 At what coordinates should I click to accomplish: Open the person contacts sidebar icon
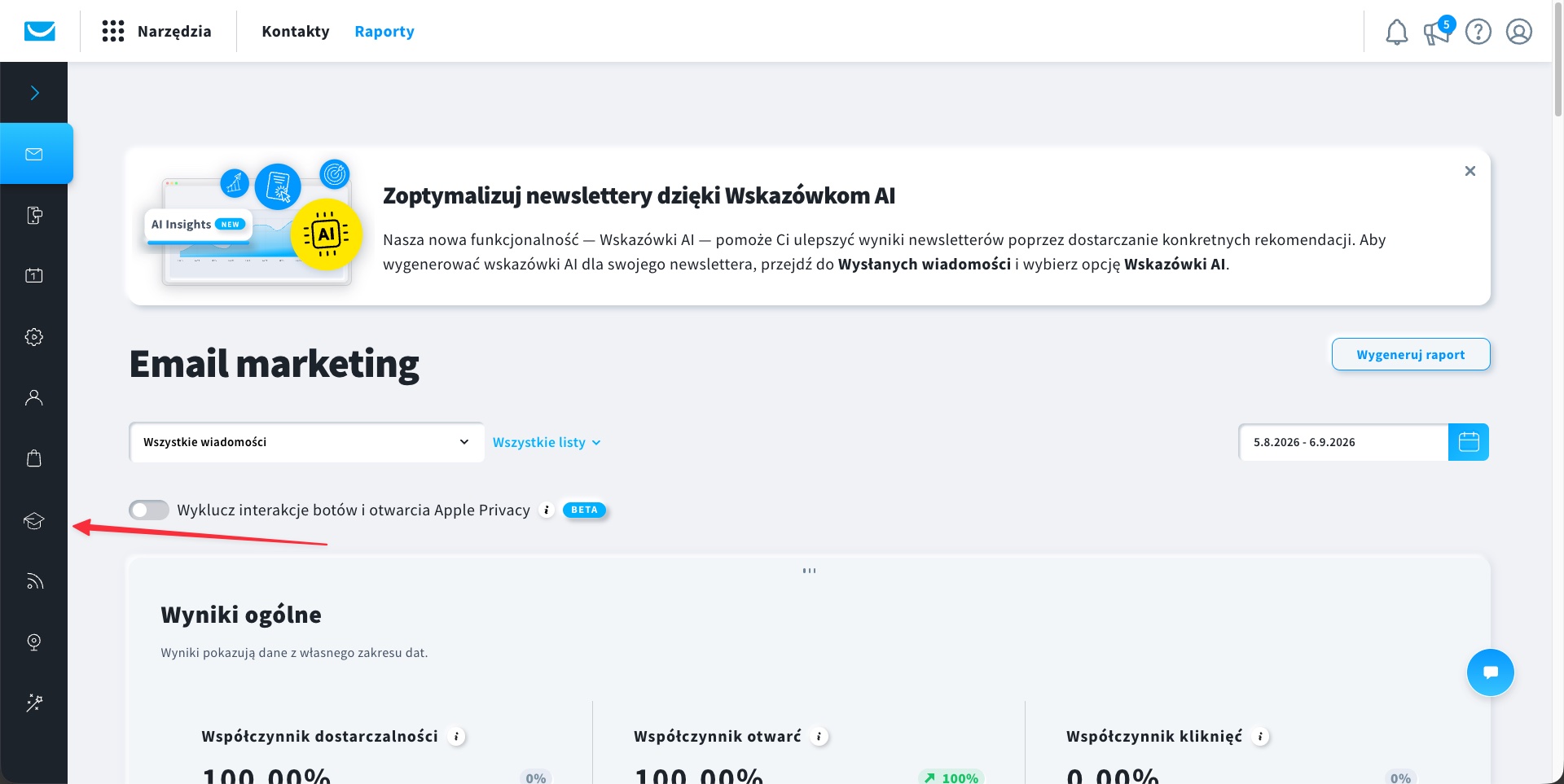coord(34,397)
